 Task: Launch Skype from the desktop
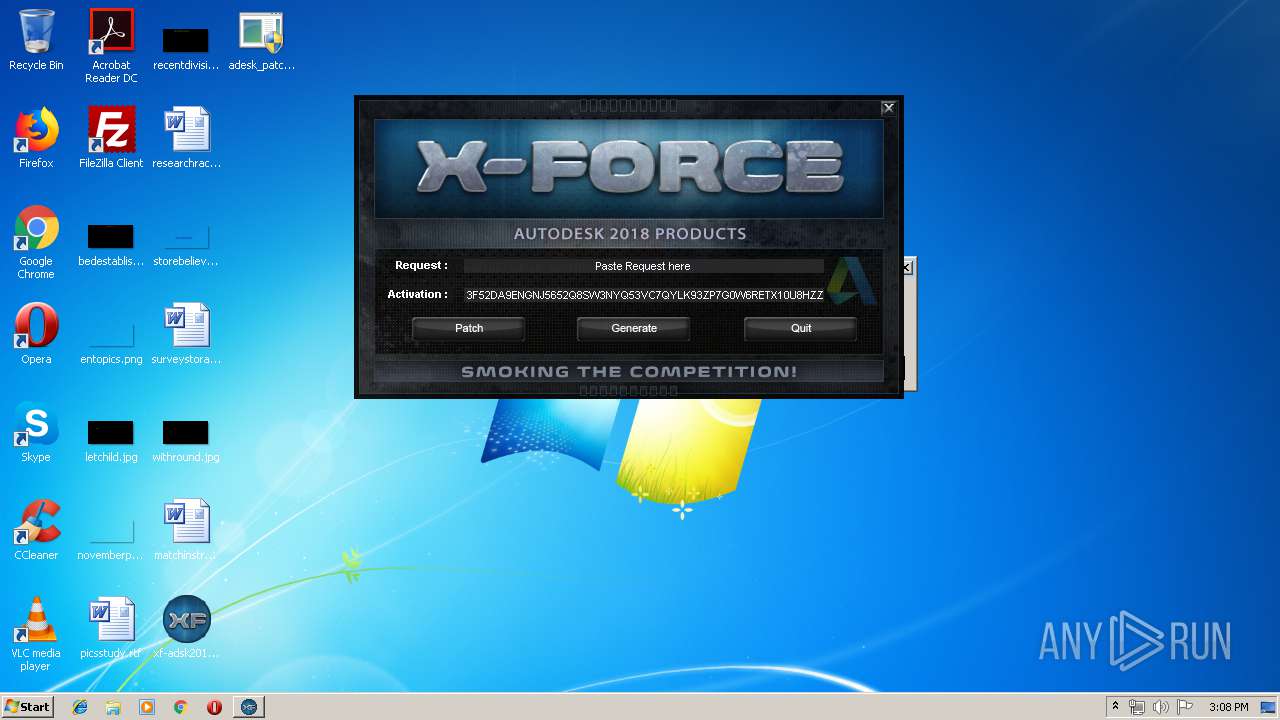(x=36, y=432)
